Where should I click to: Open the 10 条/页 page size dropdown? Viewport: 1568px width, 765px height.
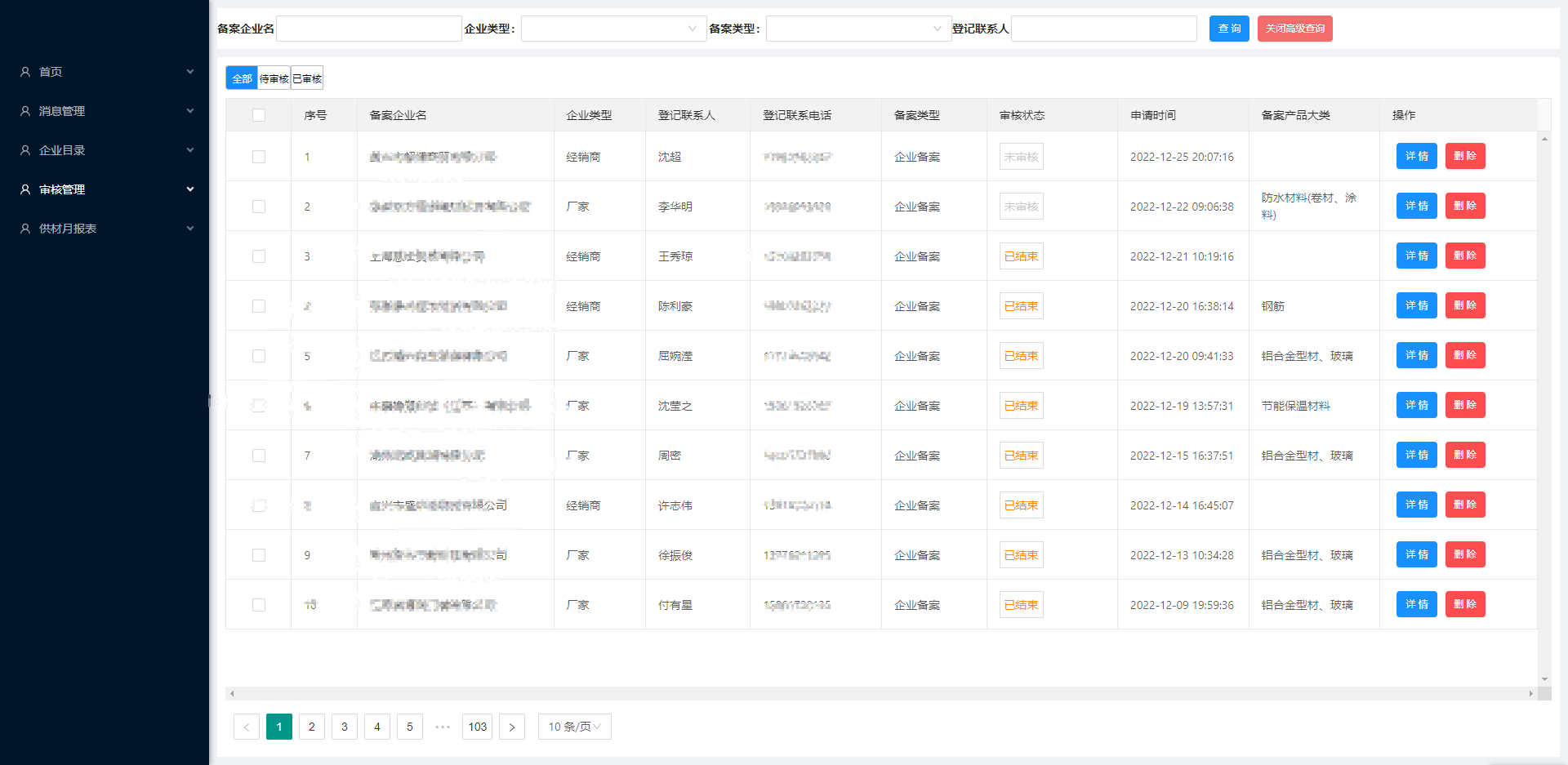575,727
